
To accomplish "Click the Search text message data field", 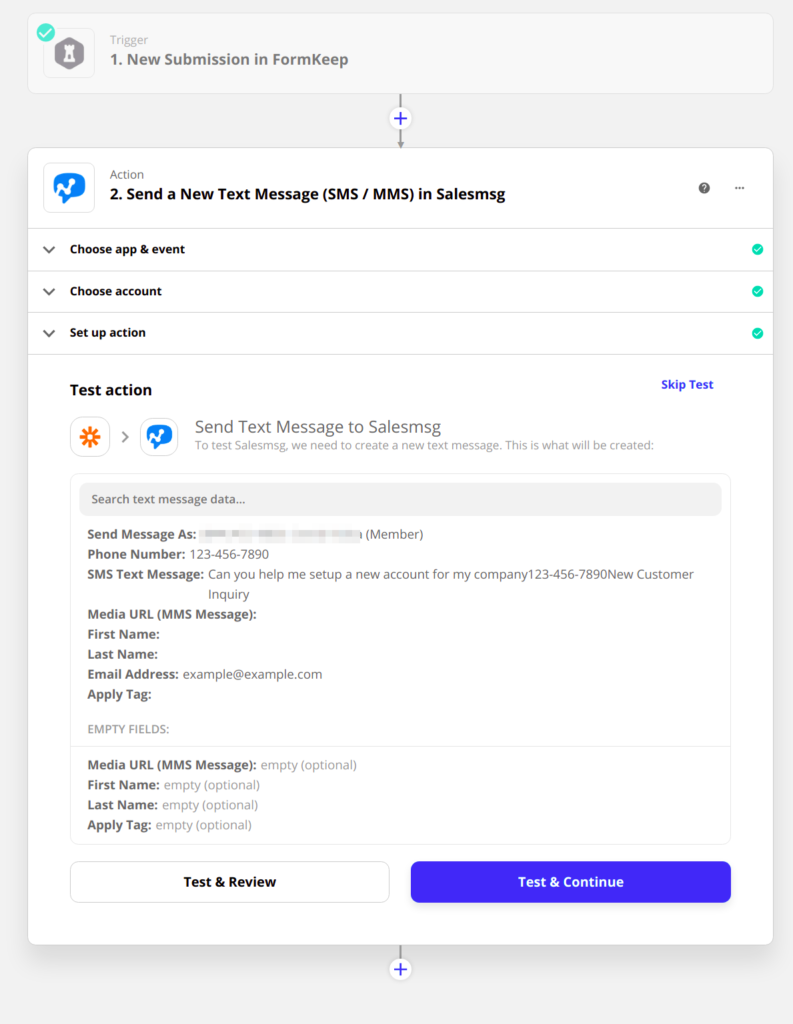I will coord(400,499).
